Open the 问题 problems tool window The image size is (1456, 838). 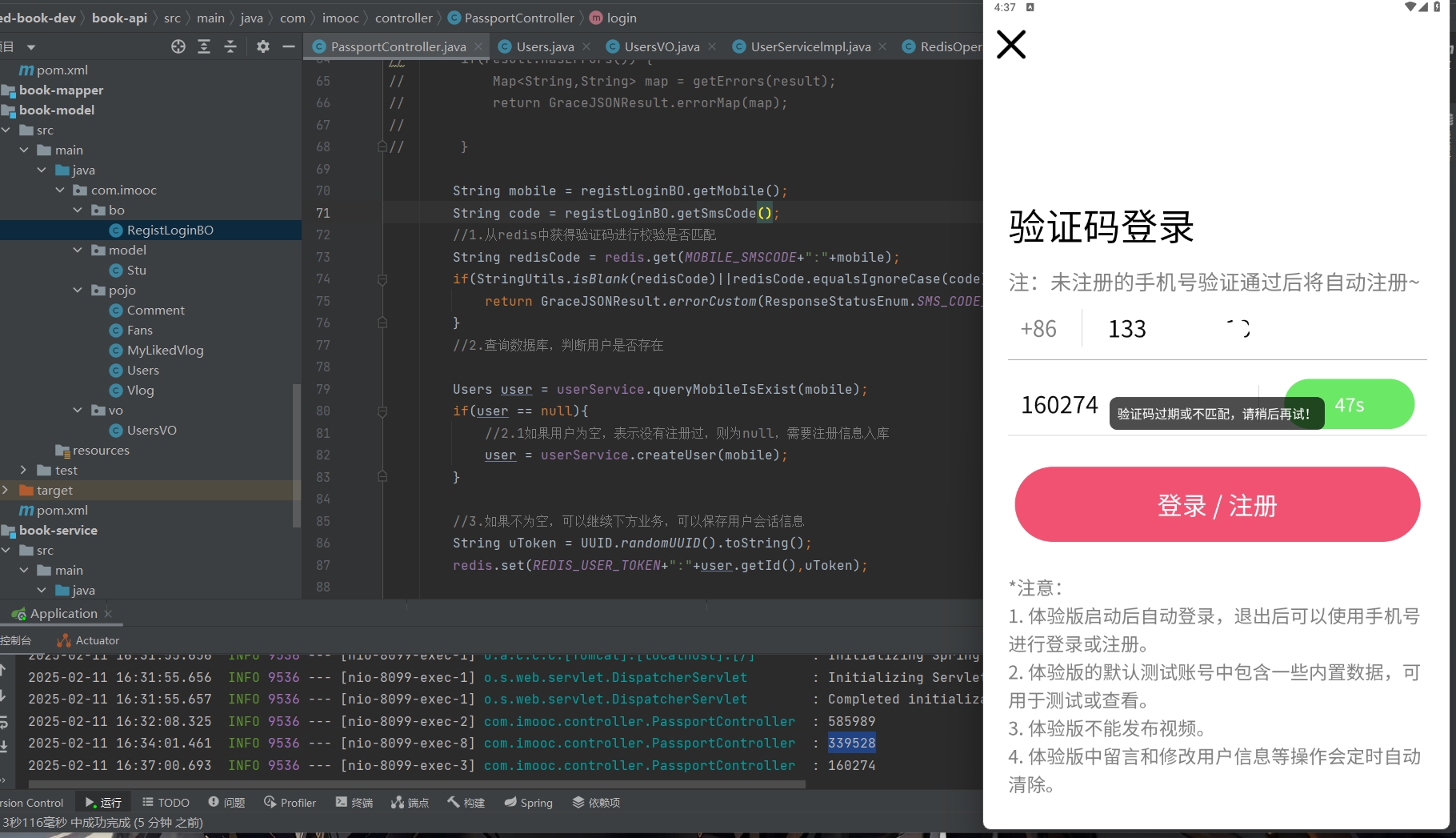[226, 802]
